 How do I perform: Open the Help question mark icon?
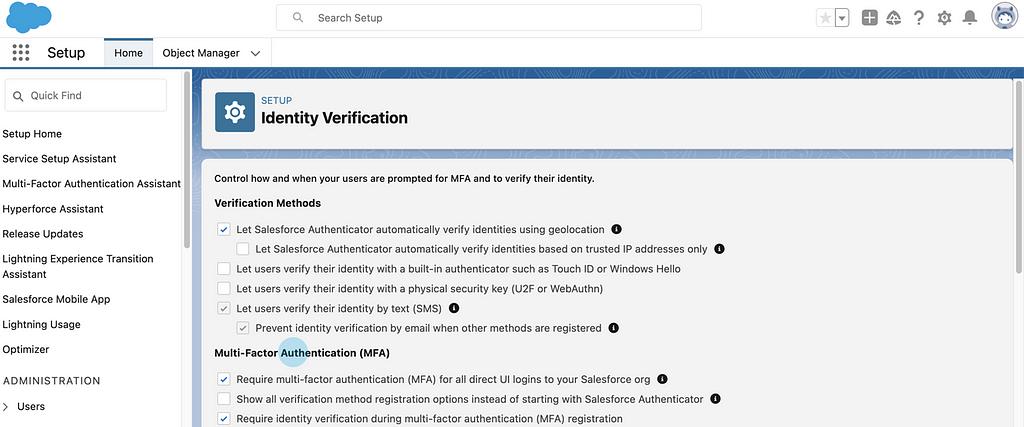tap(919, 18)
